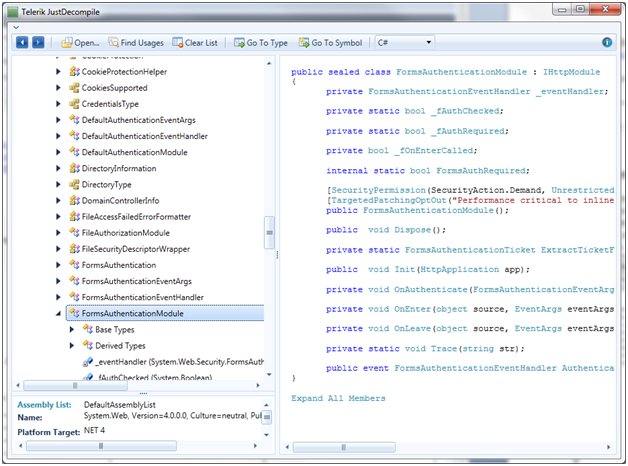Collapse the FormsAuthenticationModule tree node
The image size is (628, 466).
coord(58,313)
